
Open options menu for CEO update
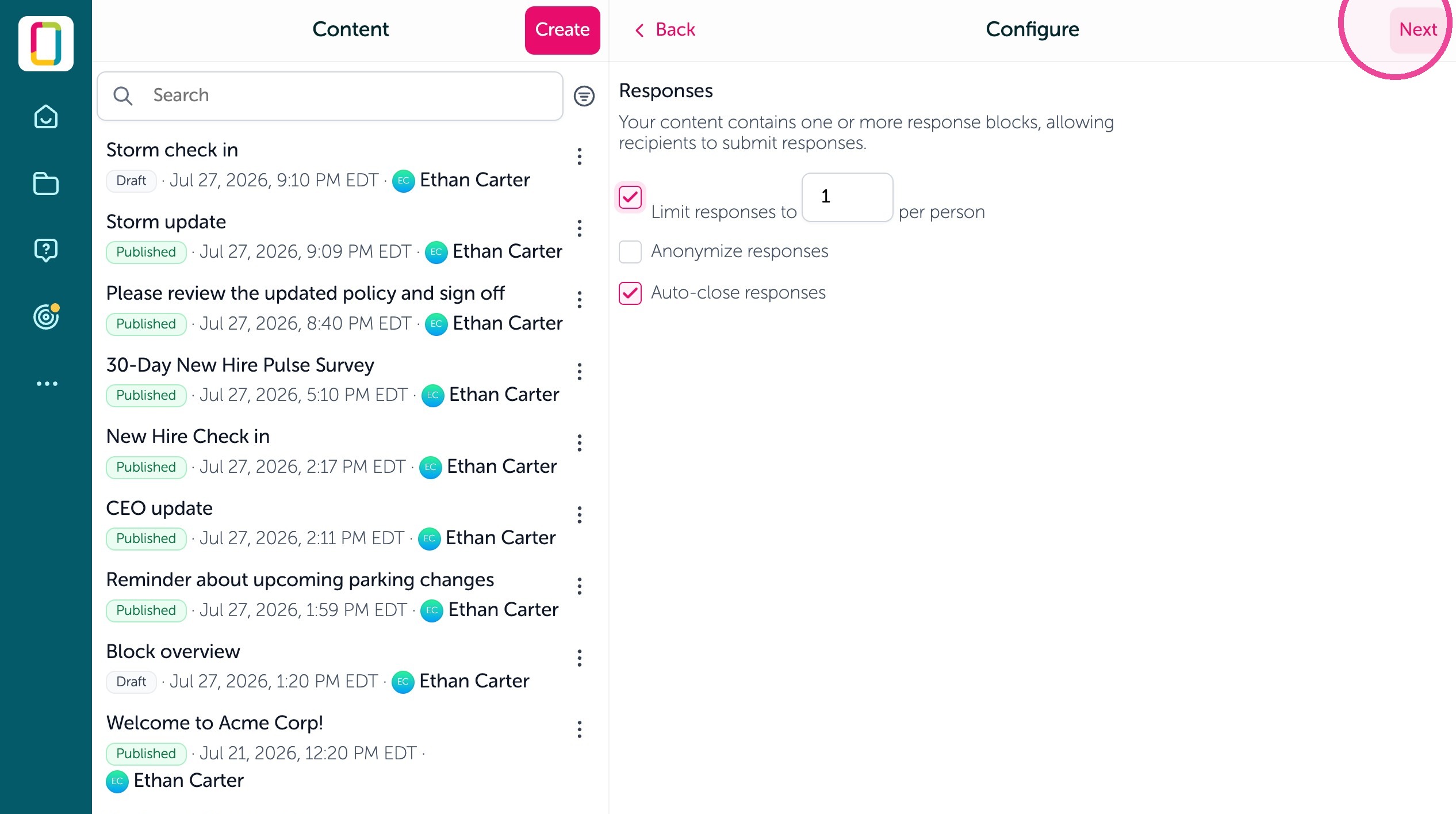pos(580,515)
